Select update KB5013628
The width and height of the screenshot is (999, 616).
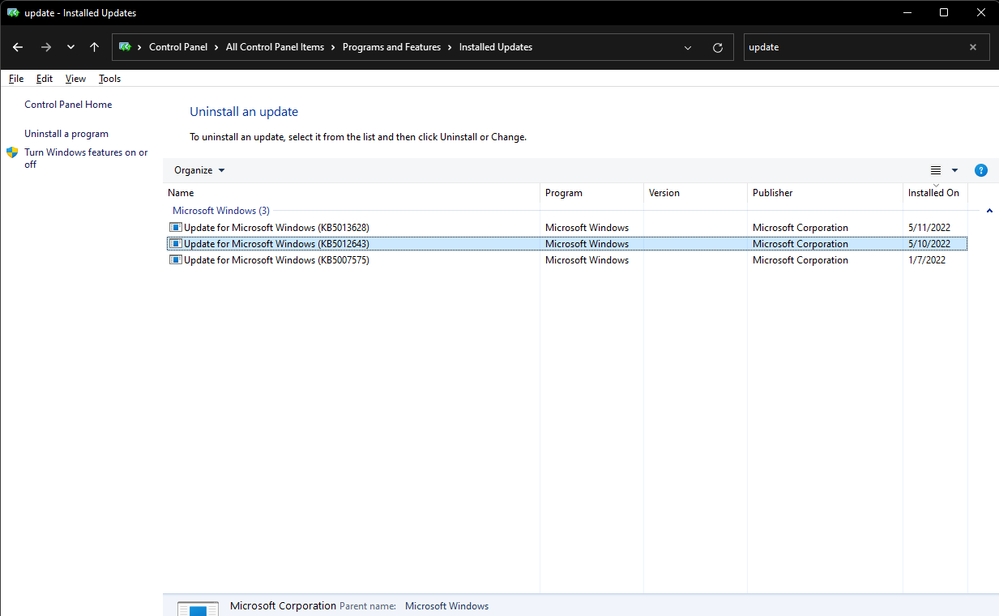[x=567, y=227]
